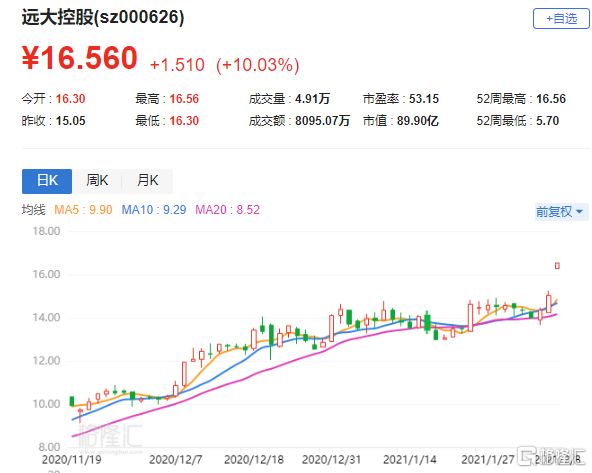Select 最低 value 16.30
This screenshot has height=473, width=592.
coord(184,121)
